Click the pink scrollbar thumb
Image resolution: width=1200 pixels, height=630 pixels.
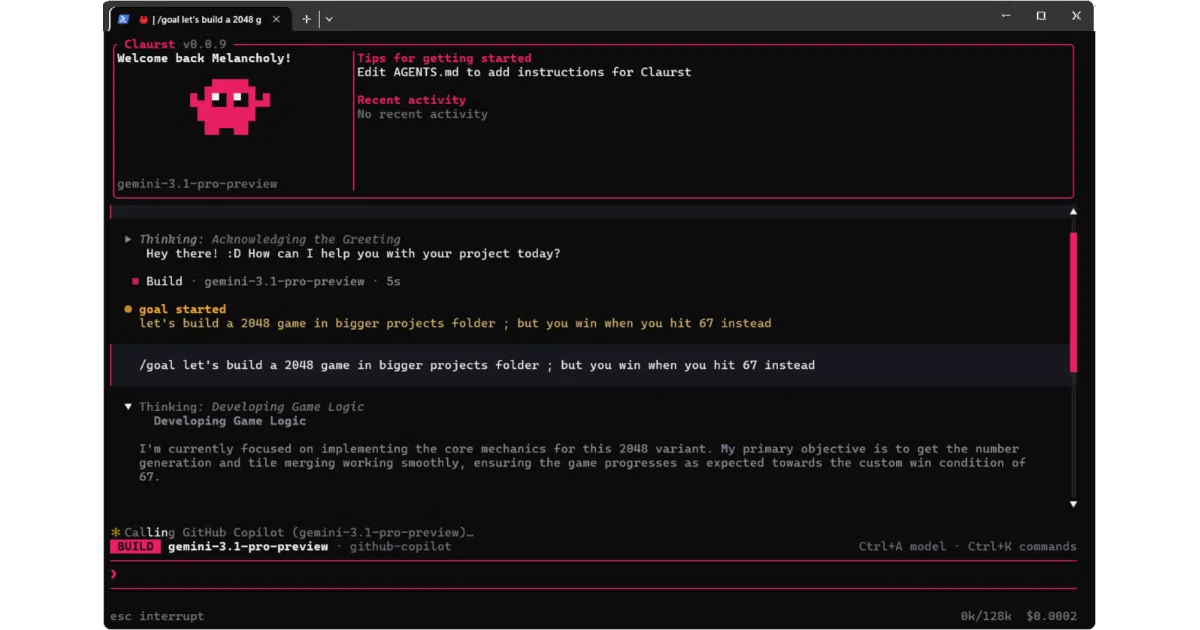1074,302
